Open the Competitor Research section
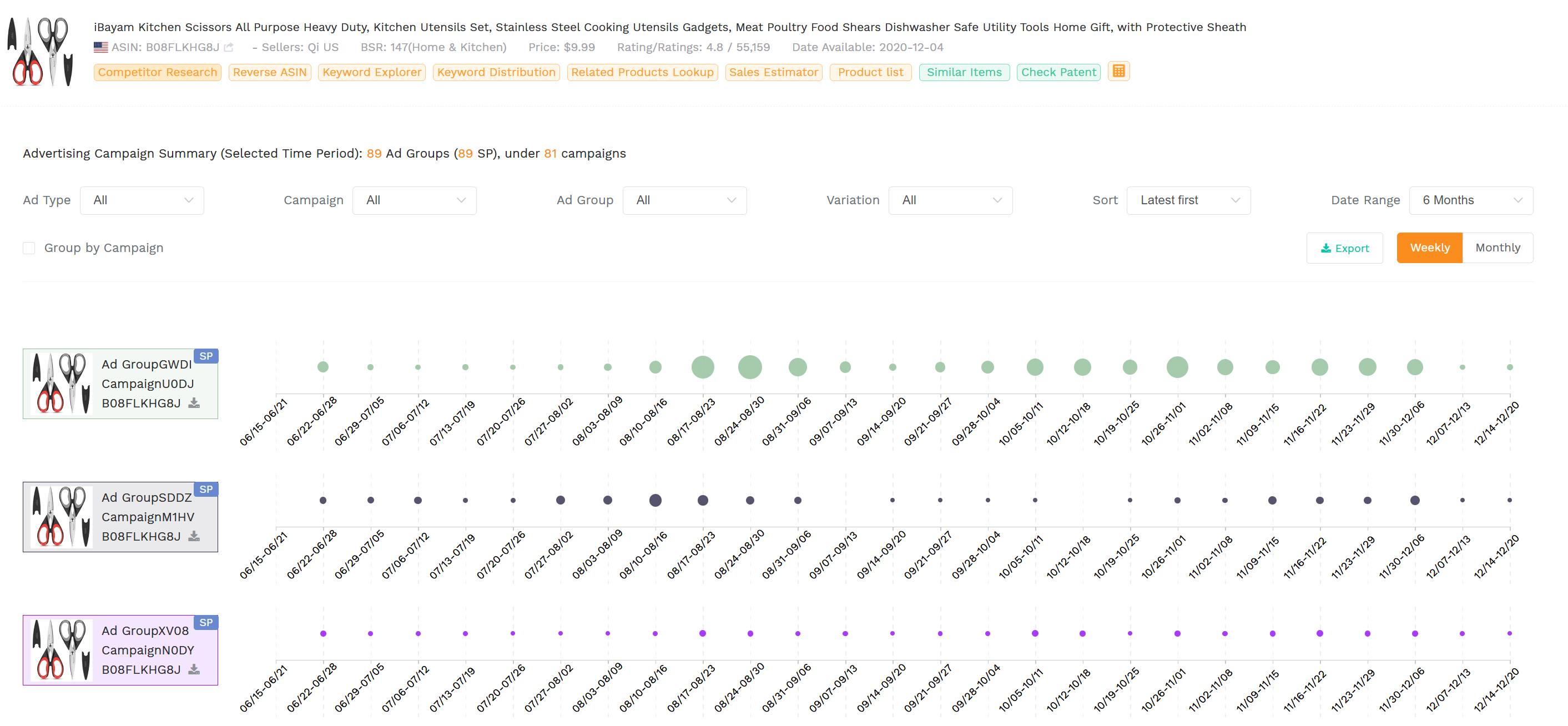1568x726 pixels. click(157, 72)
